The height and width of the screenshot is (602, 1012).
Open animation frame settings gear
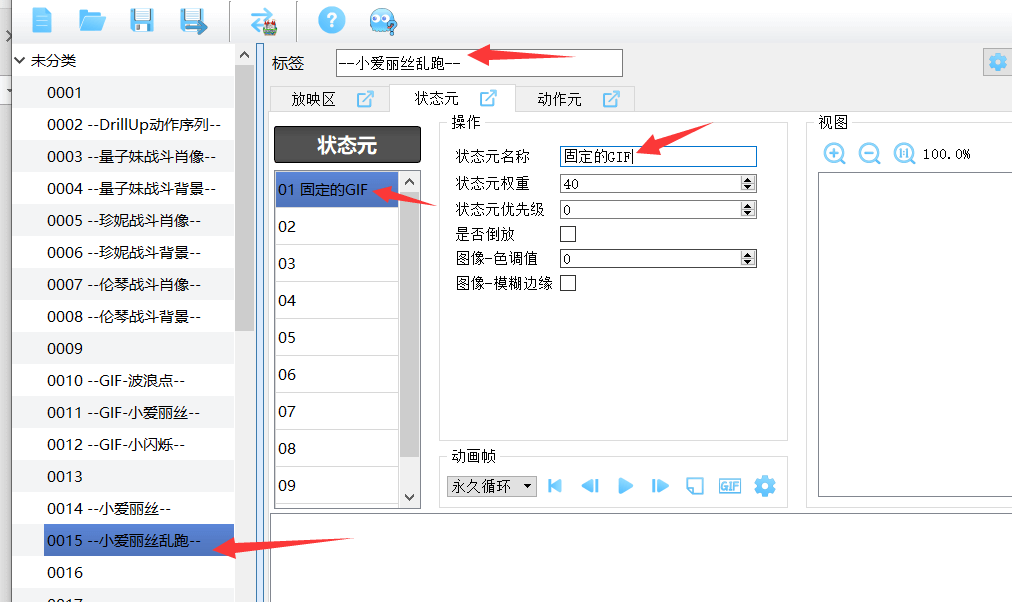765,486
